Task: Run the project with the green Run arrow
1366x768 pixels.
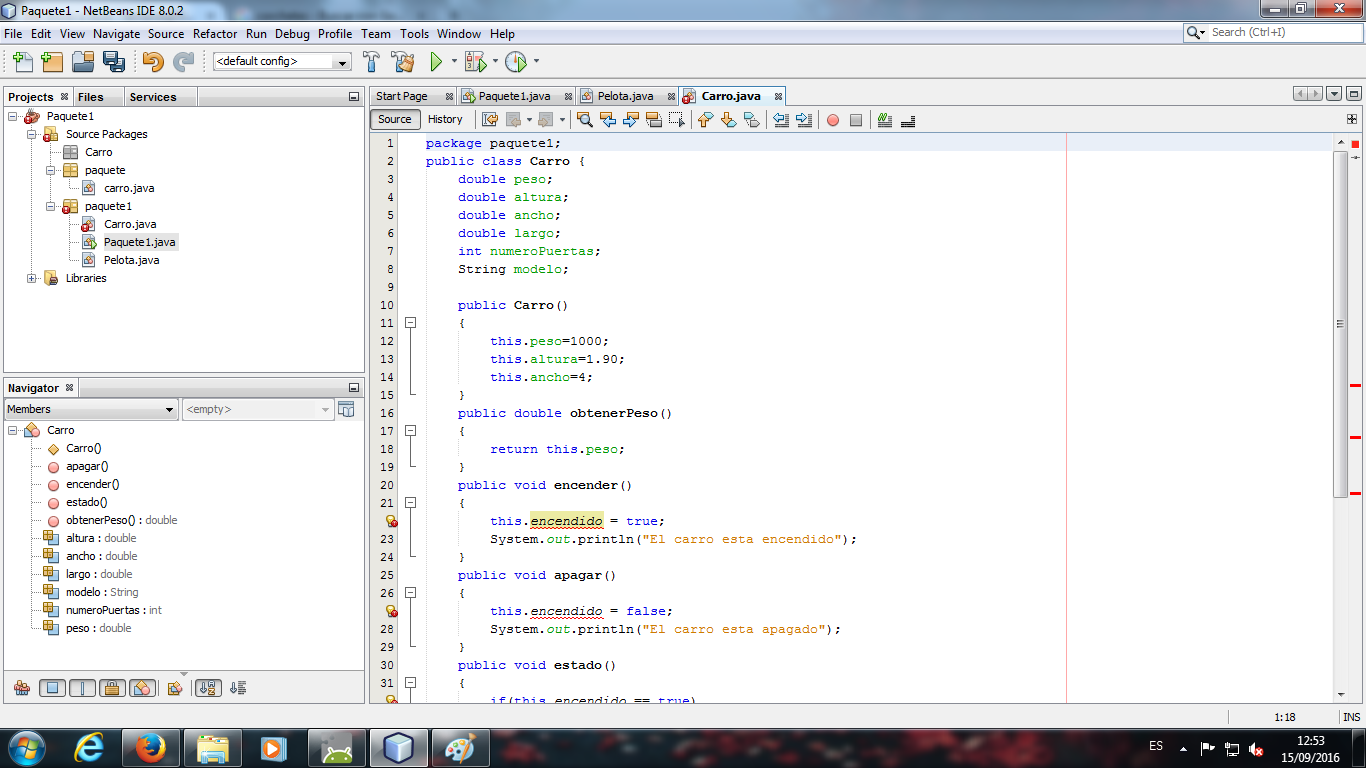Action: [x=437, y=61]
